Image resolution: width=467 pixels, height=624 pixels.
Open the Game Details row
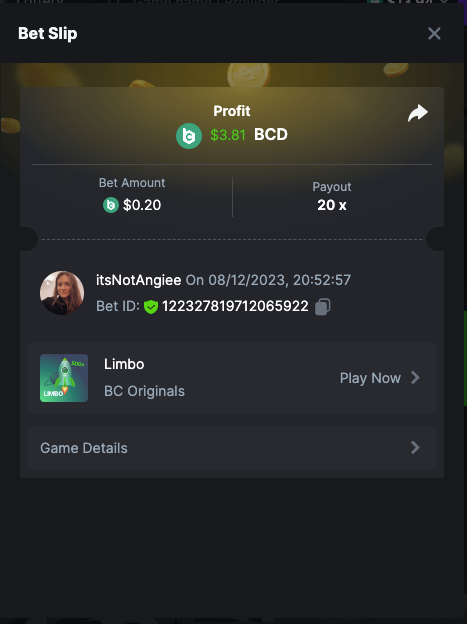click(232, 448)
